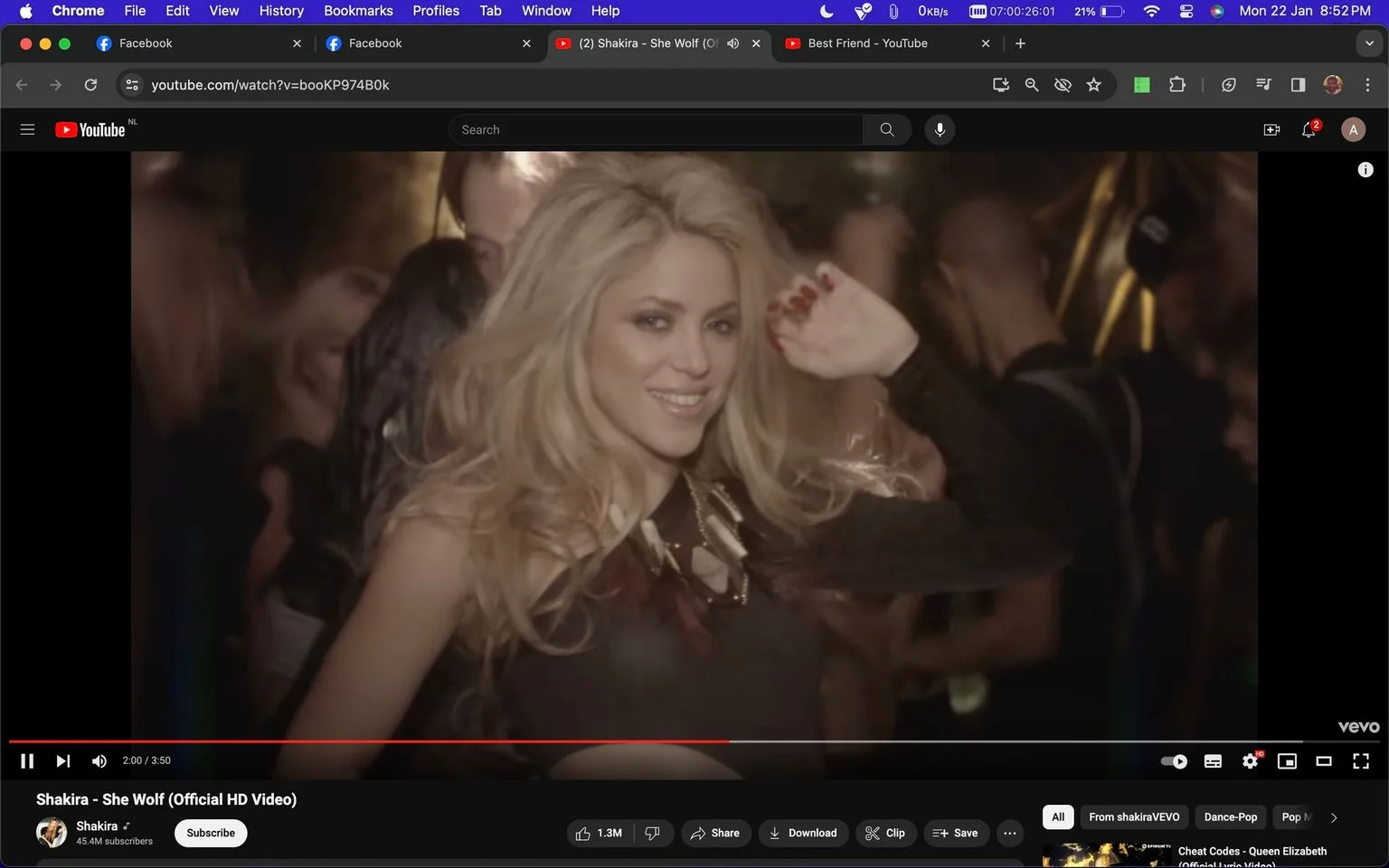Open the Create video menu

tap(1271, 130)
